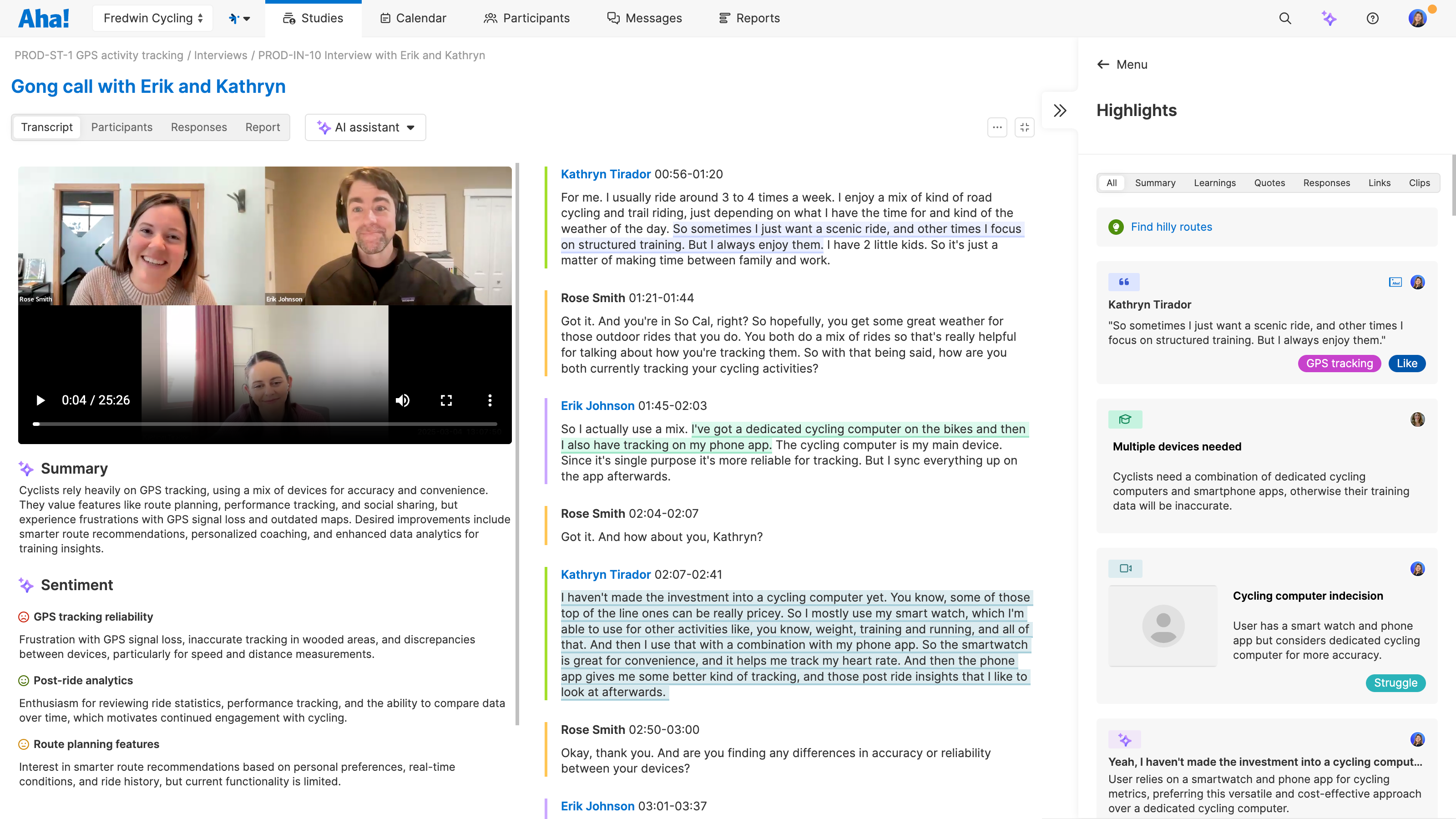Open the help question mark icon
The image size is (1456, 819).
1372,18
